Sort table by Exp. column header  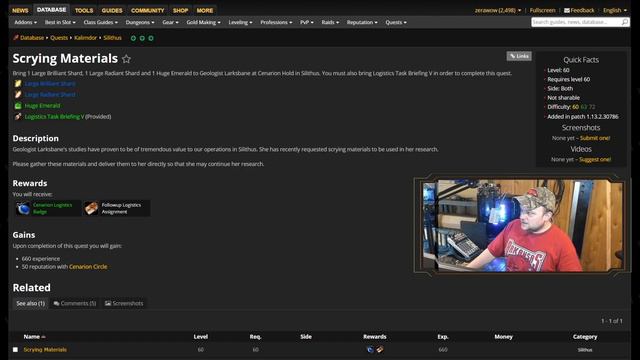tap(443, 337)
